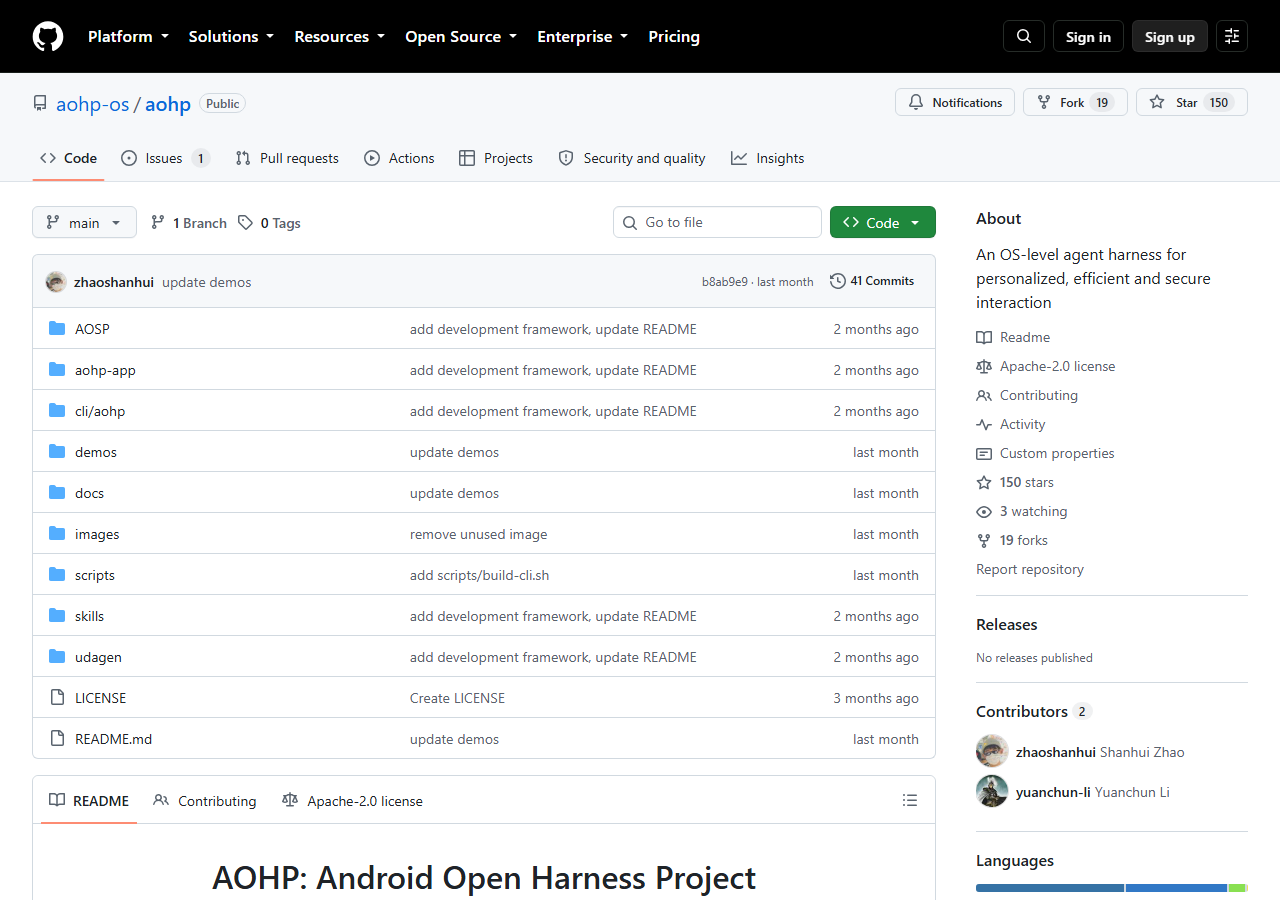
Task: Click the Report repository link
Action: (1030, 569)
